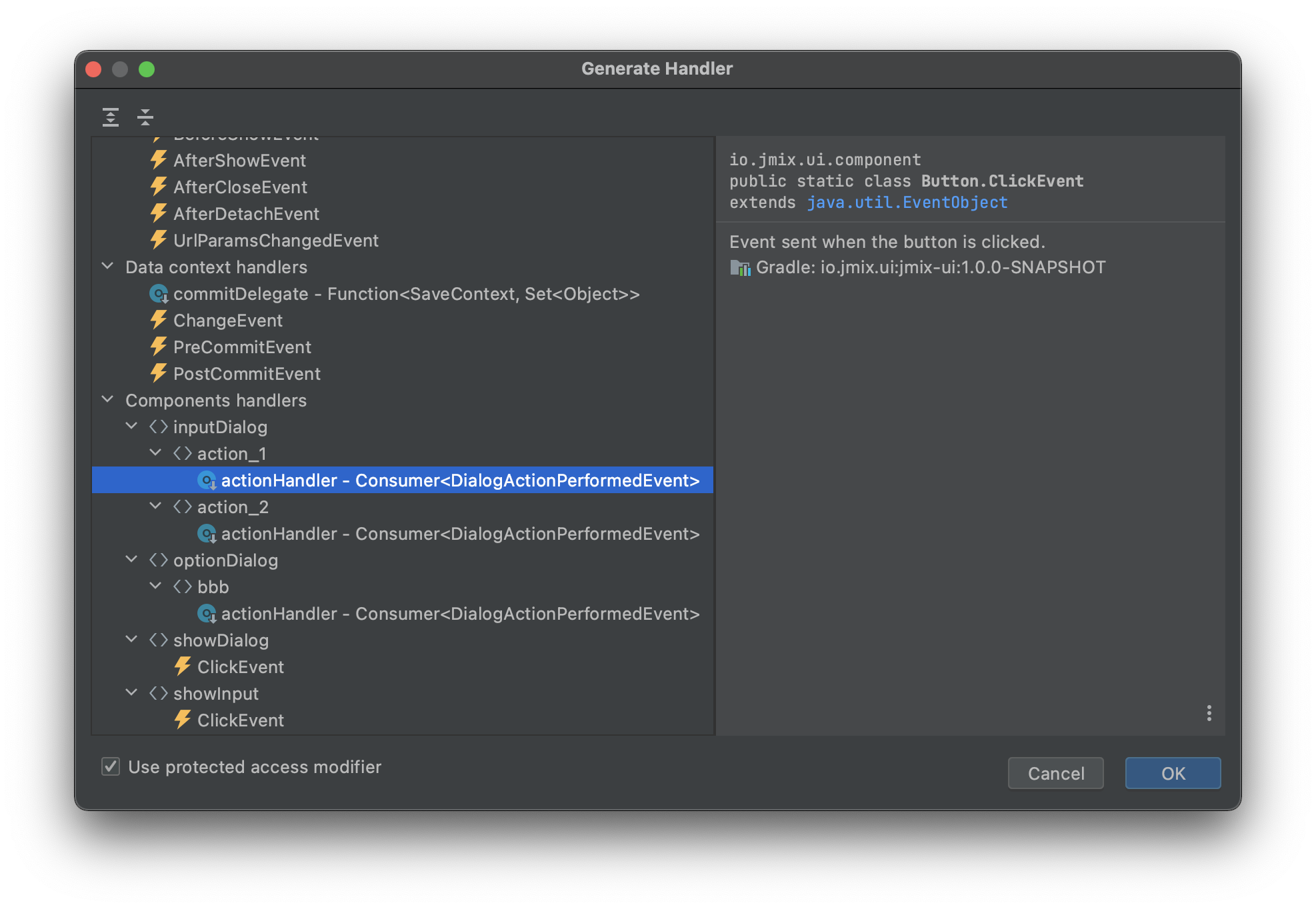Viewport: 1316px width, 909px height.
Task: Click the delegate icon beside bbb actionHandler
Action: [x=207, y=613]
